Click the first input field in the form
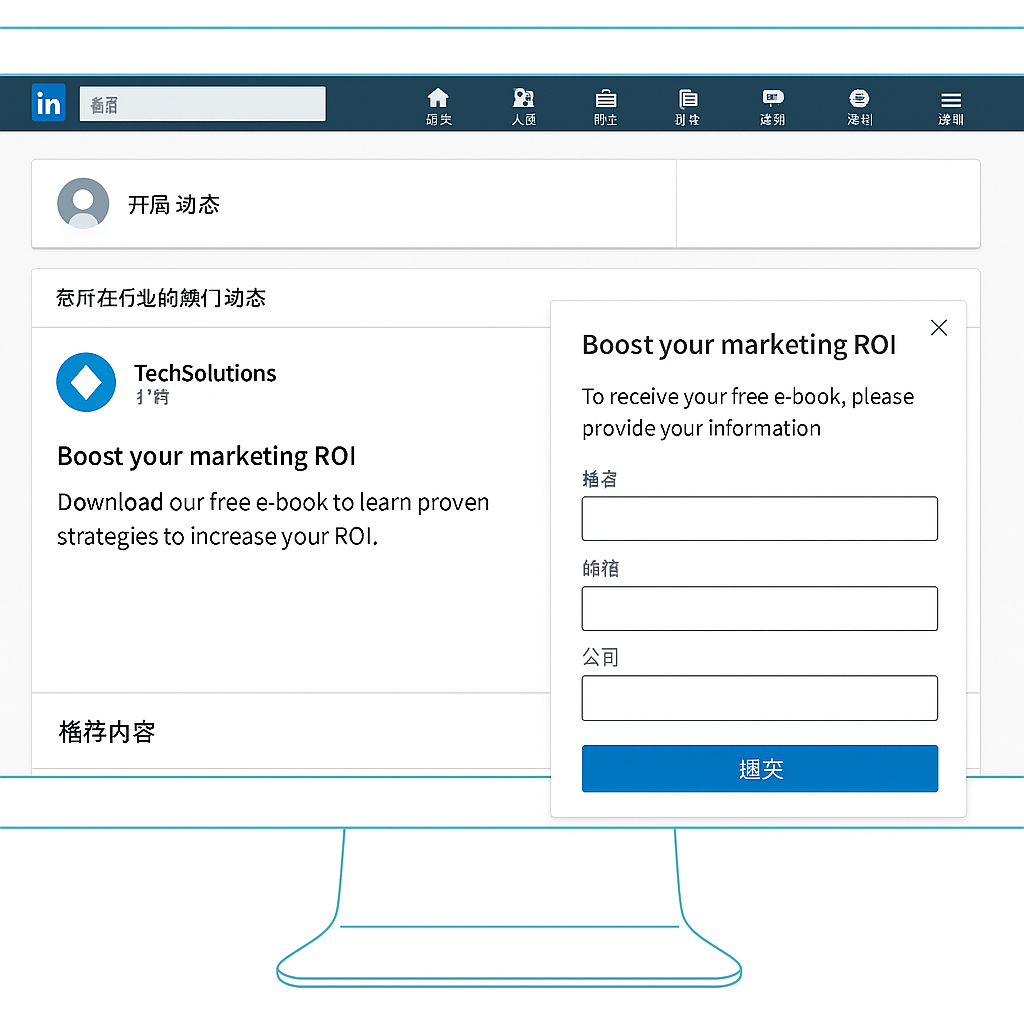 pos(759,519)
